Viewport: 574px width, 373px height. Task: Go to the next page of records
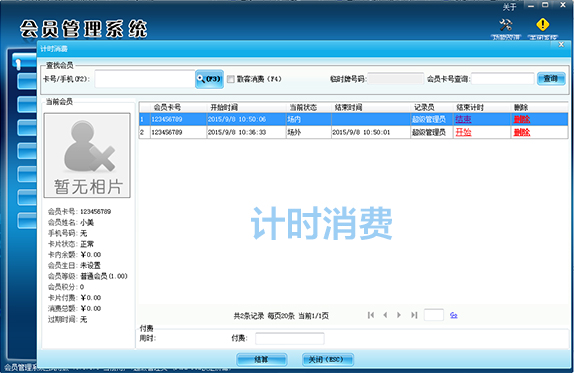pos(399,315)
